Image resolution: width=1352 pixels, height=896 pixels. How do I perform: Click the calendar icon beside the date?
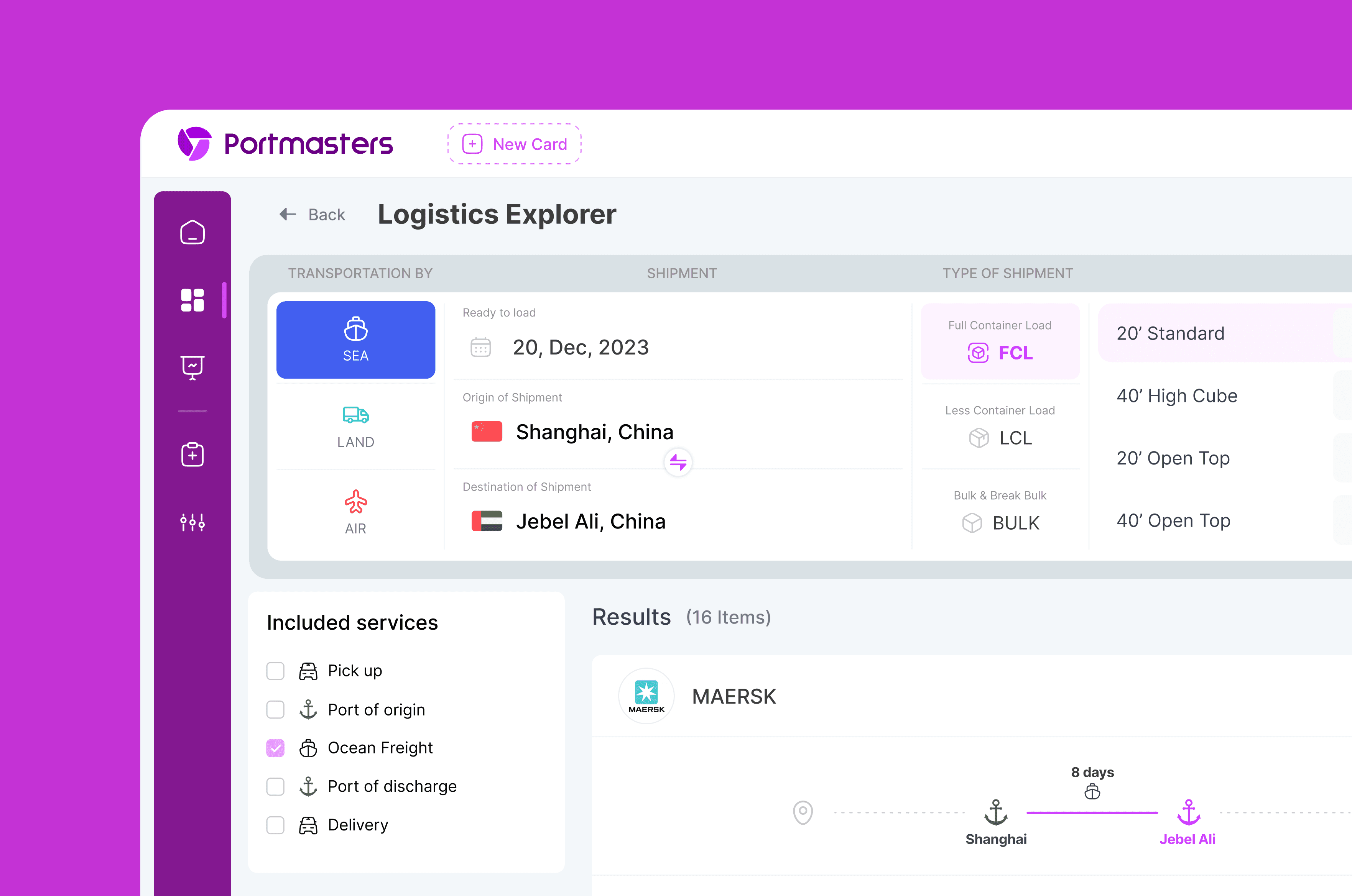pos(480,347)
